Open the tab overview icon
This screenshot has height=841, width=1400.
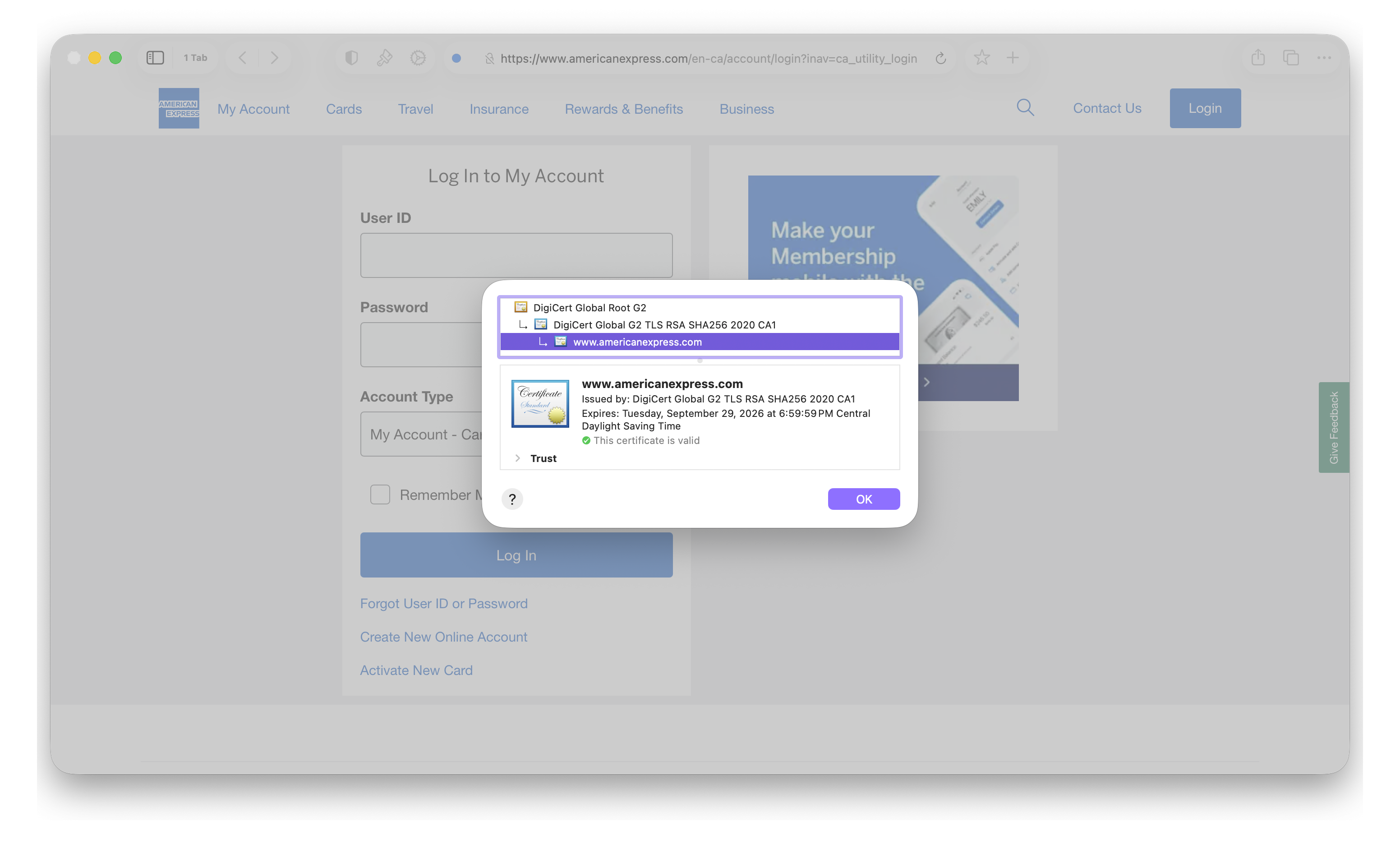pos(1291,58)
